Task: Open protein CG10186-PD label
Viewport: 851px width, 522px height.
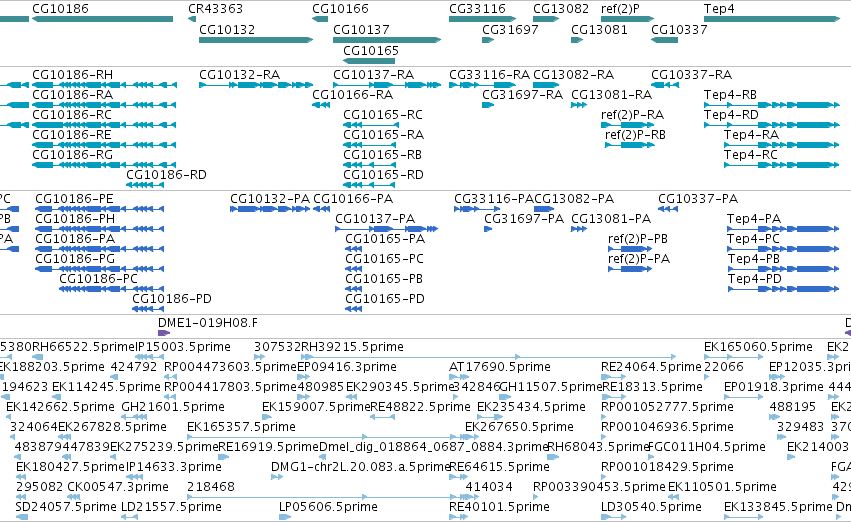Action: tap(172, 299)
